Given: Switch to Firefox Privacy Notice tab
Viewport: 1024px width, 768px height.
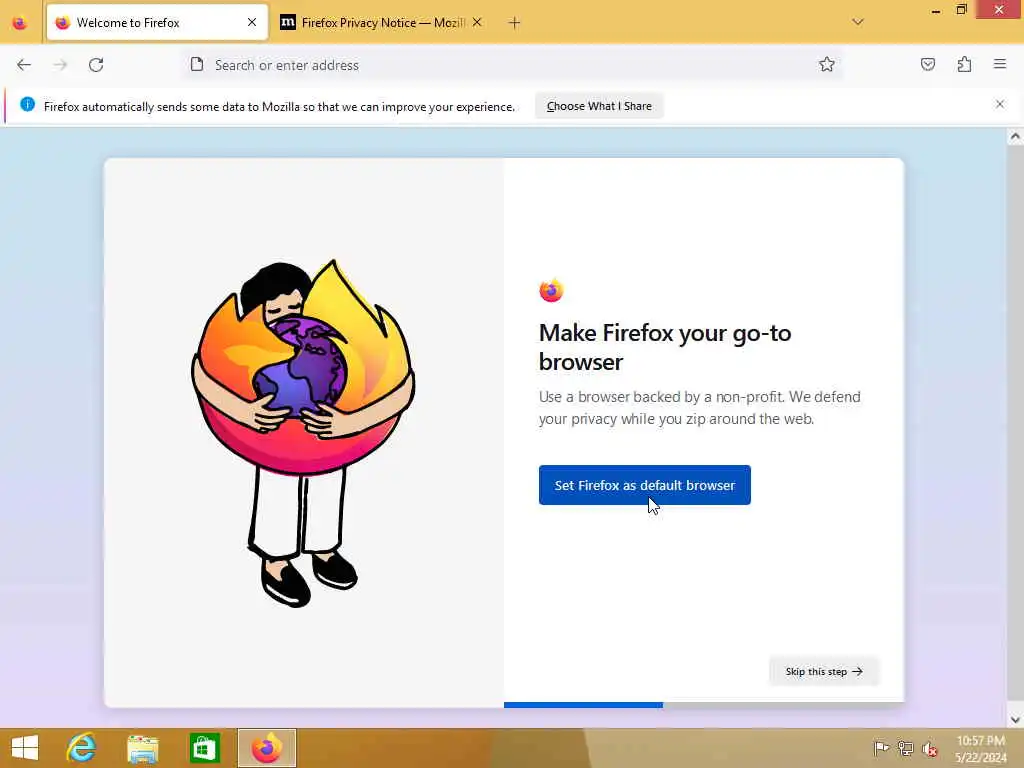Looking at the screenshot, I should point(382,23).
